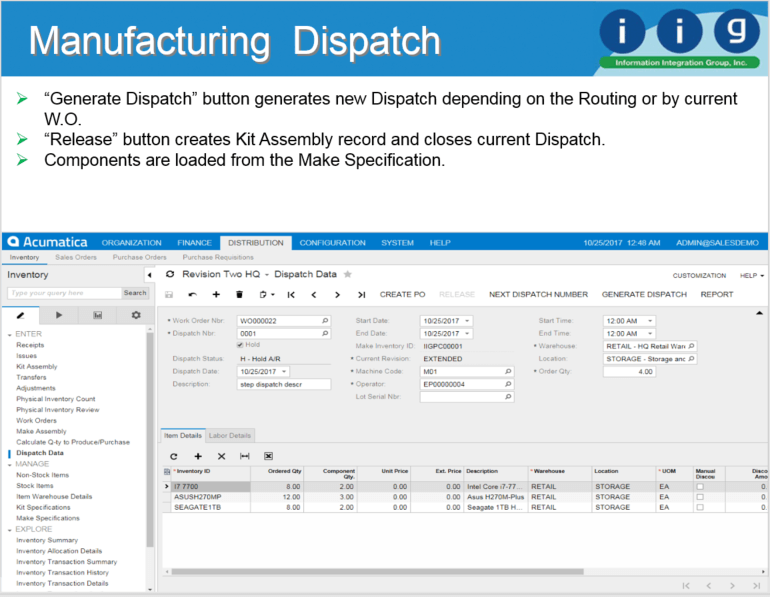Open the CUSTOMIZATION link
770x597 pixels.
click(699, 276)
